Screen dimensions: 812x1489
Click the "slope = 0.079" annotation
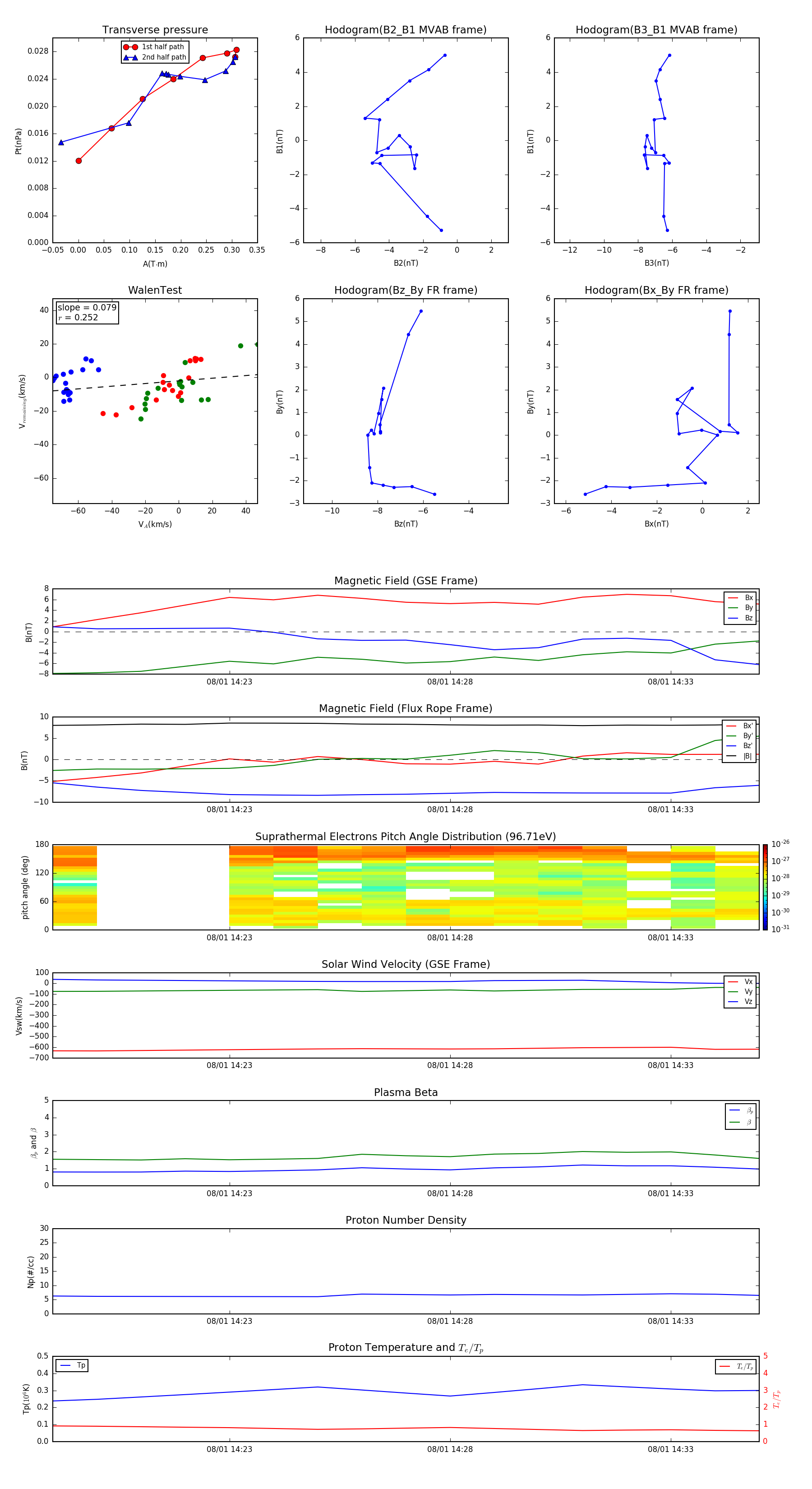[x=87, y=308]
